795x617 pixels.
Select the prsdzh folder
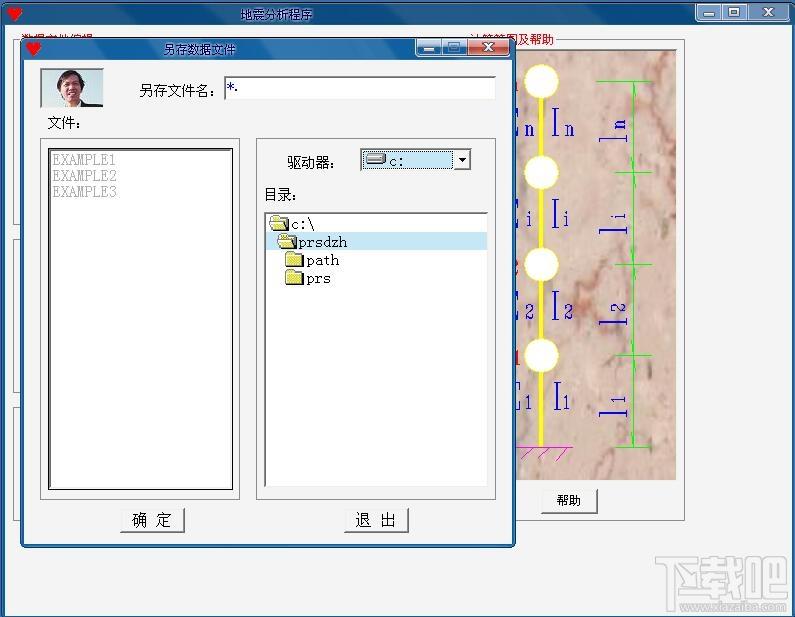pyautogui.click(x=376, y=241)
